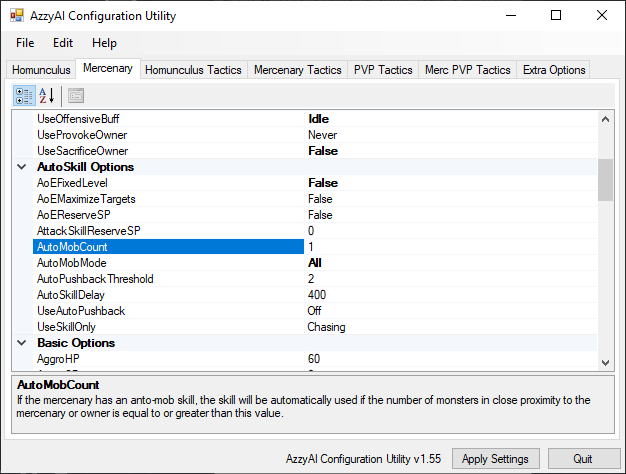Edit the AttackSkillReserveSP value 0
Image resolution: width=626 pixels, height=474 pixels.
[451, 231]
